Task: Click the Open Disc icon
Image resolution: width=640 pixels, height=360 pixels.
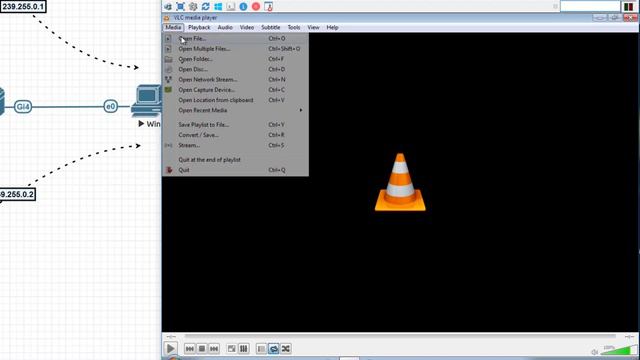Action: pyautogui.click(x=168, y=69)
